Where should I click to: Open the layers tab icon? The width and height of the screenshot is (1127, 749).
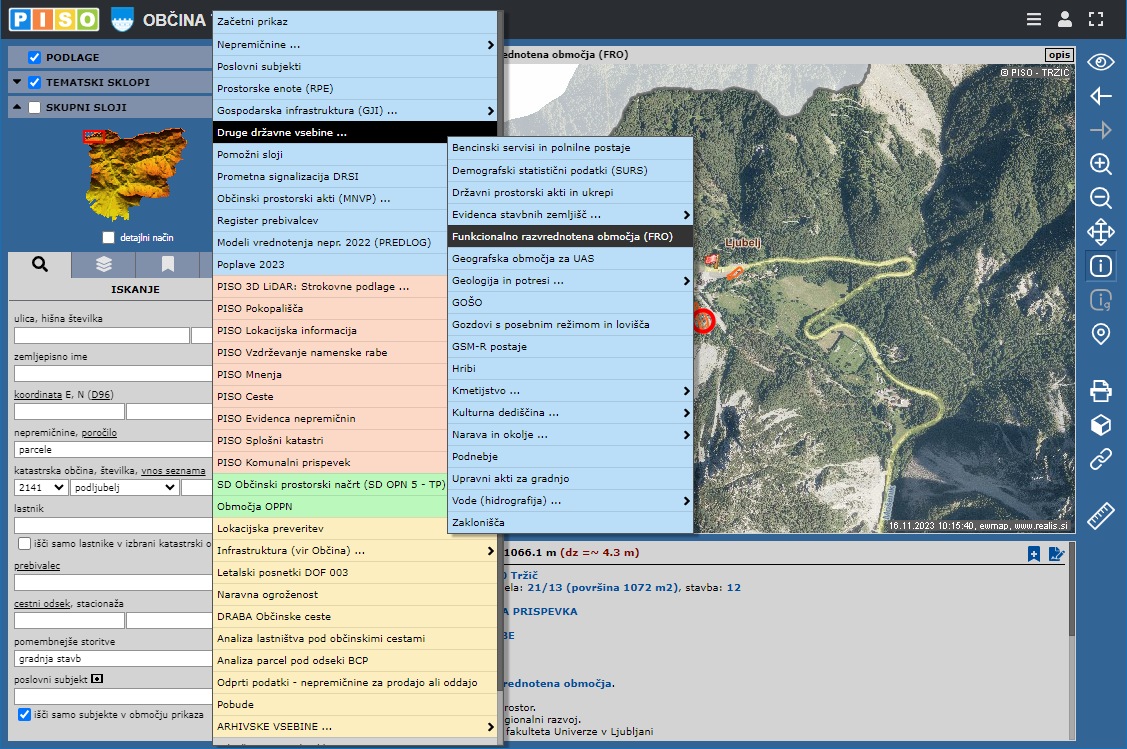(104, 264)
